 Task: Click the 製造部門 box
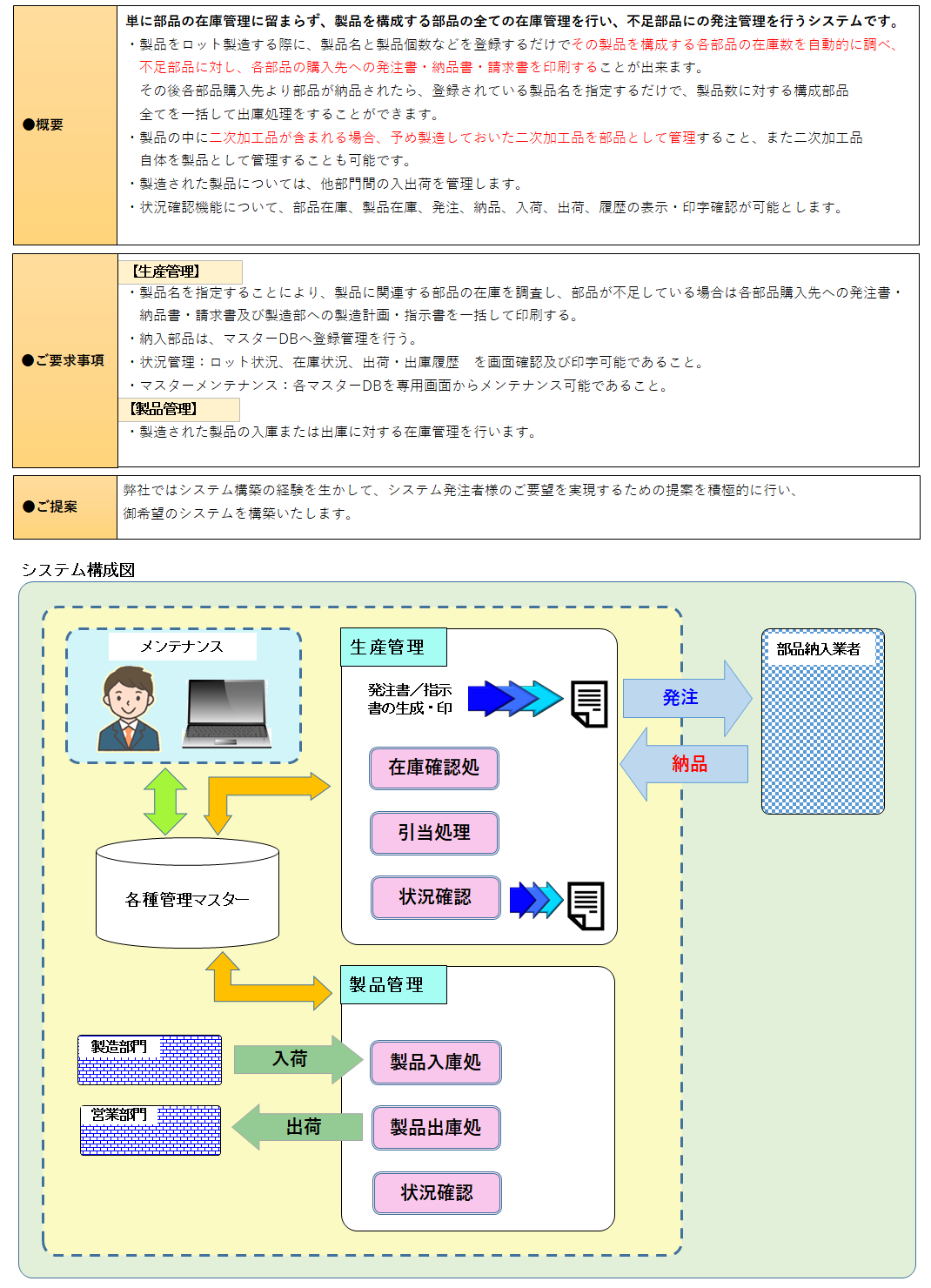pos(150,1060)
